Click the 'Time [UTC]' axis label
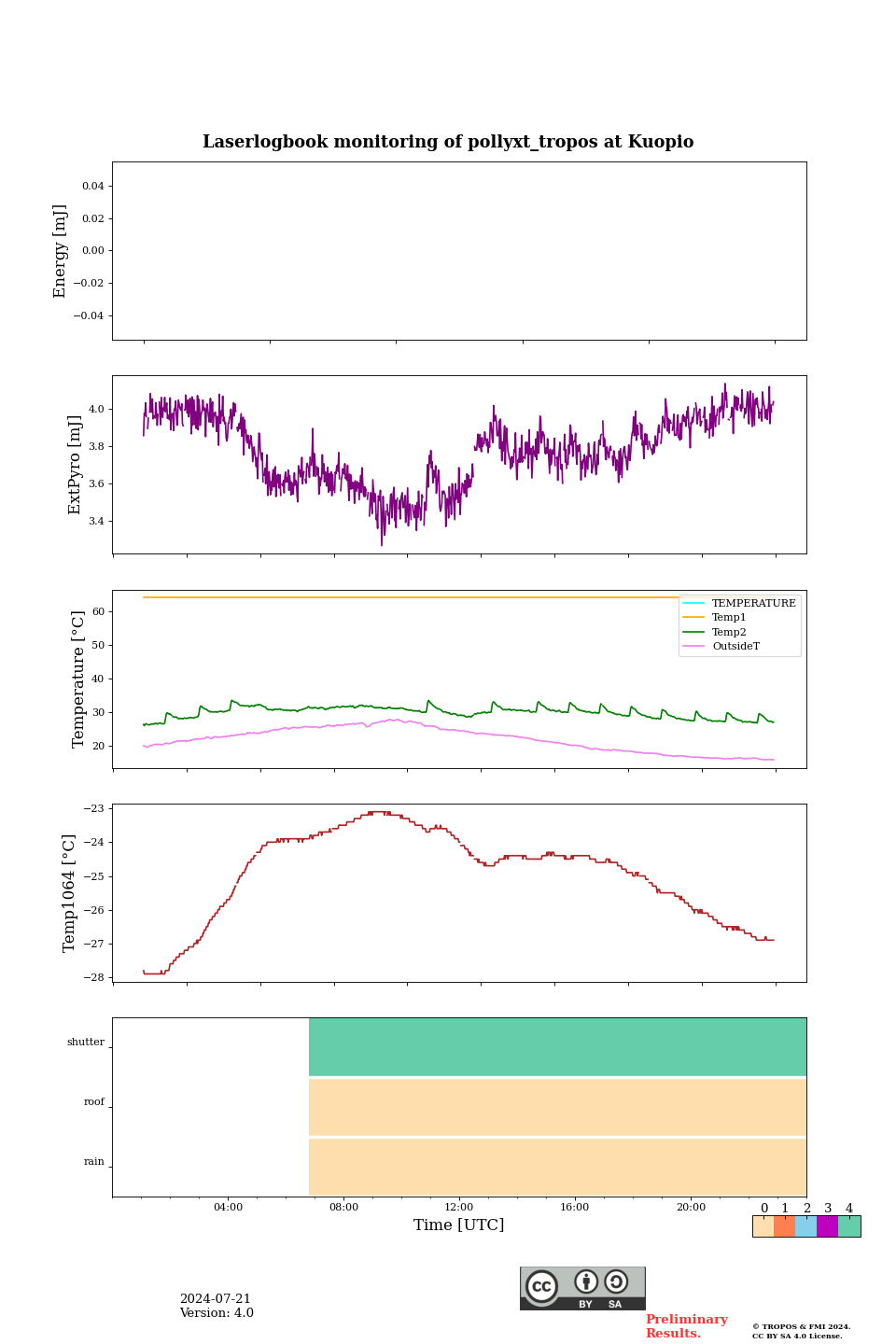 coord(459,1225)
